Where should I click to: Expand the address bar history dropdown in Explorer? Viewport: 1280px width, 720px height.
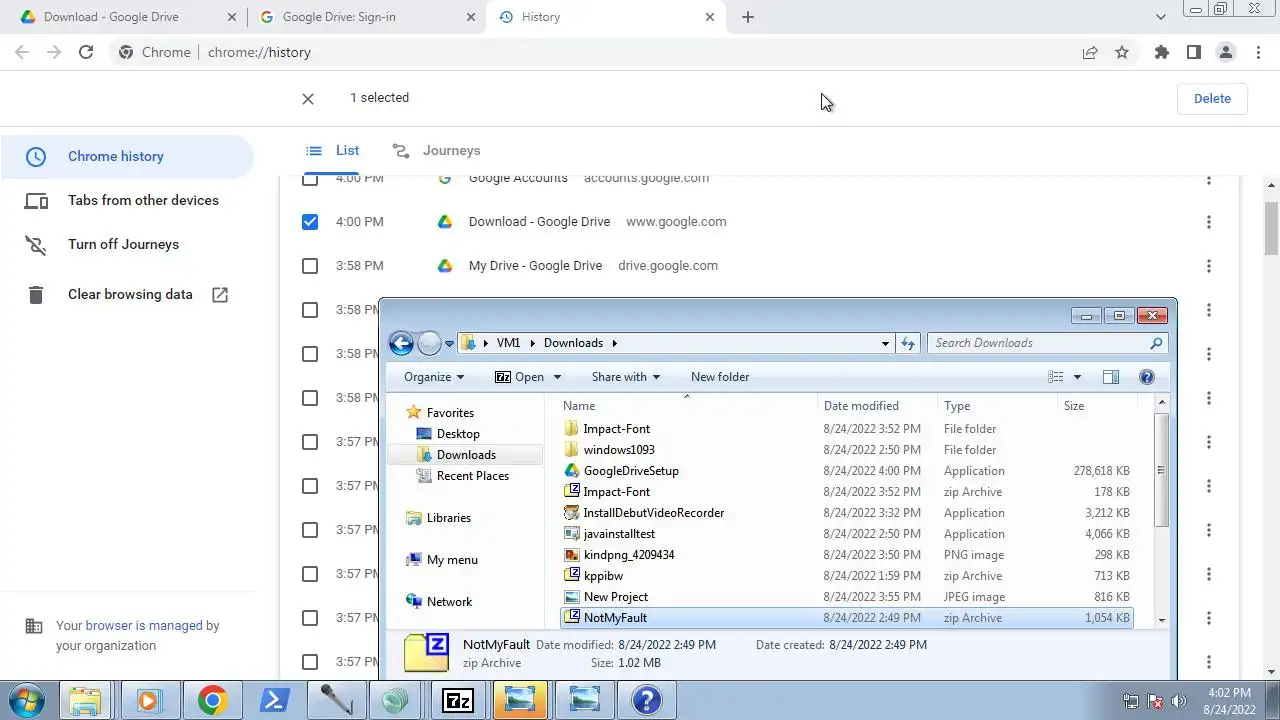[885, 343]
